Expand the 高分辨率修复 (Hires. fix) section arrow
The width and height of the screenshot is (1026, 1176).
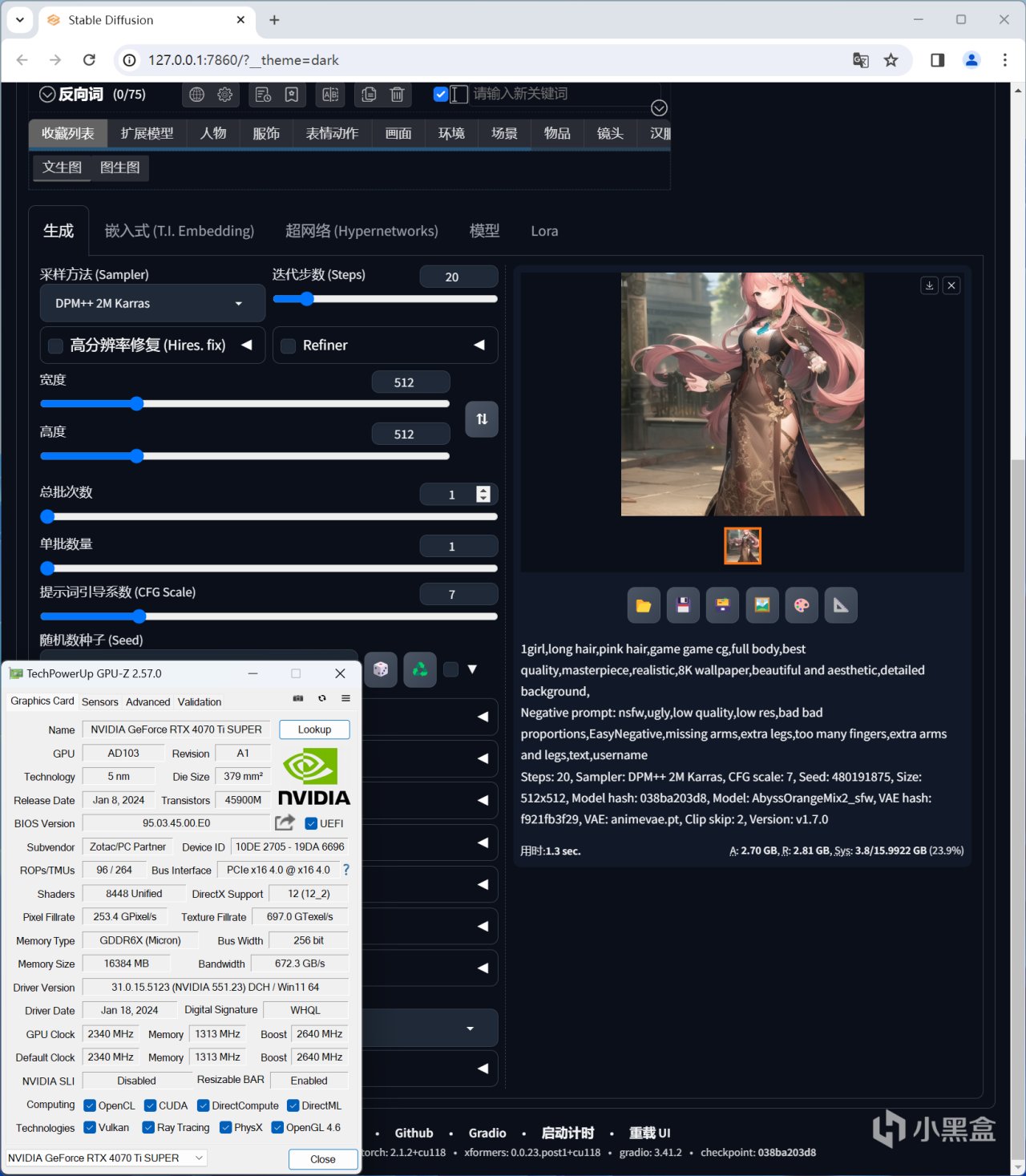(x=247, y=345)
